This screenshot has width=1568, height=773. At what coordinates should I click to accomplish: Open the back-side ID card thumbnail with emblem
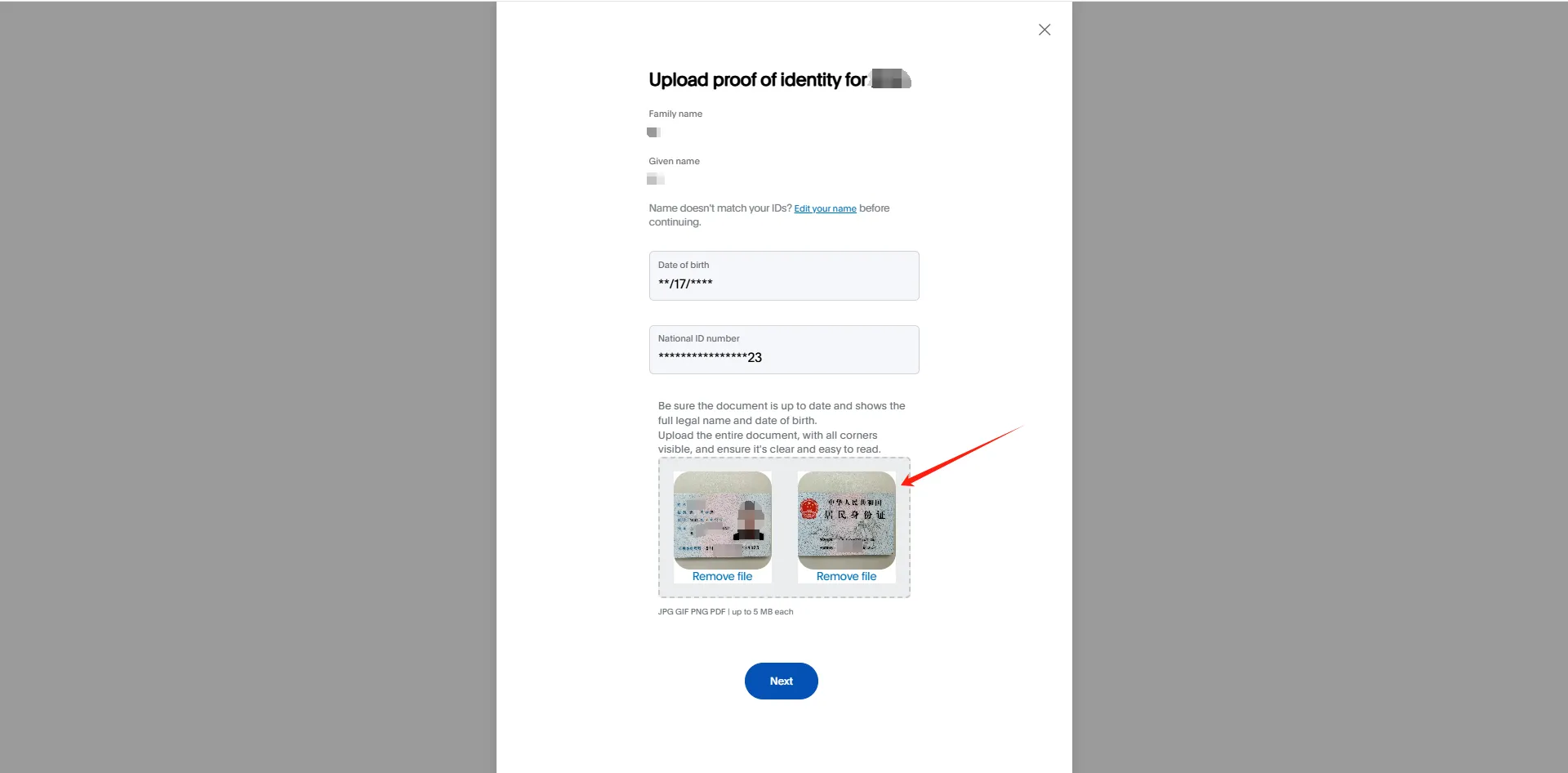tap(846, 520)
